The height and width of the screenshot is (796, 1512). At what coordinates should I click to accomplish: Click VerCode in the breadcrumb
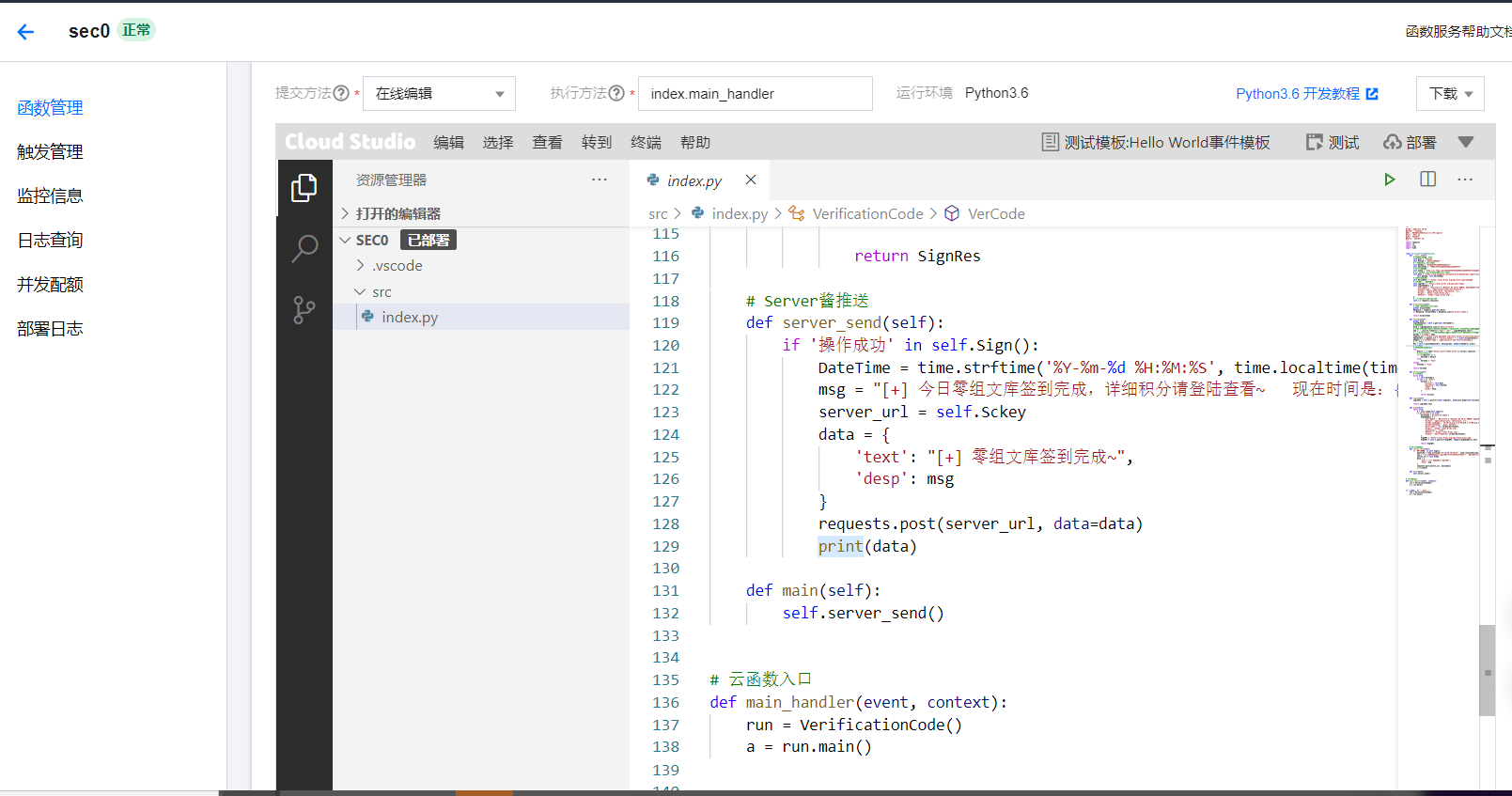click(996, 214)
